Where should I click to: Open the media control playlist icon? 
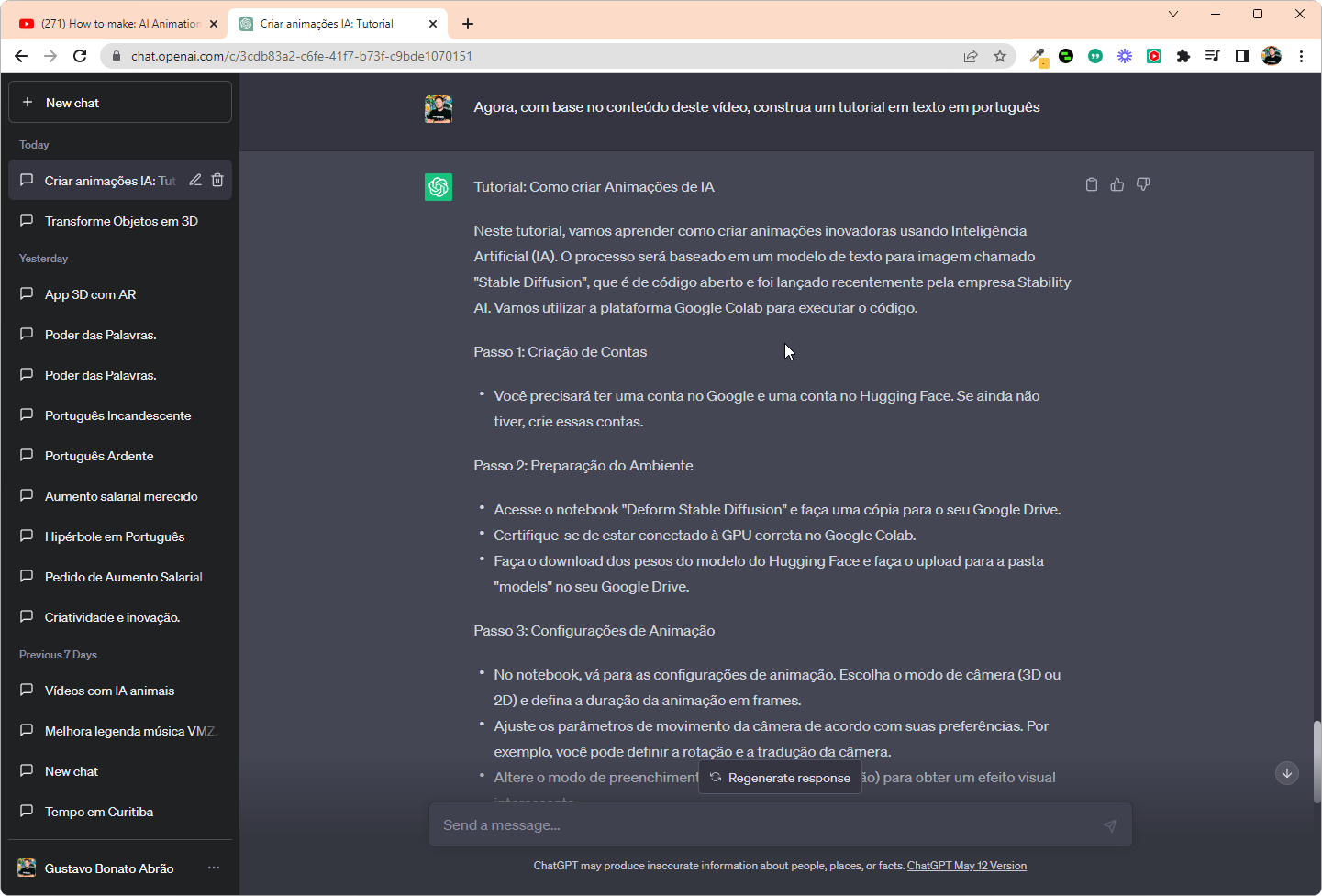[1213, 56]
